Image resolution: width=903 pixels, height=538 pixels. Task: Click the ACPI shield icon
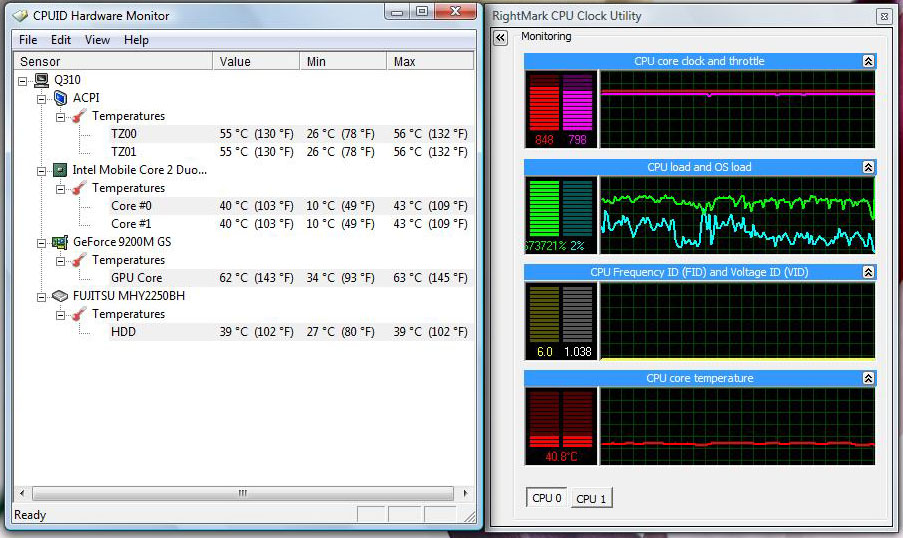(60, 98)
